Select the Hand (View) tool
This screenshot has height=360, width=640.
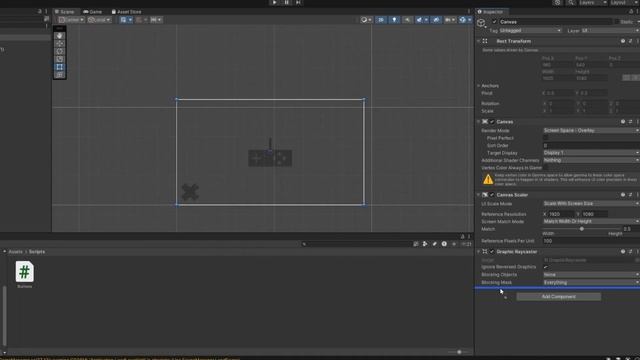pos(60,36)
